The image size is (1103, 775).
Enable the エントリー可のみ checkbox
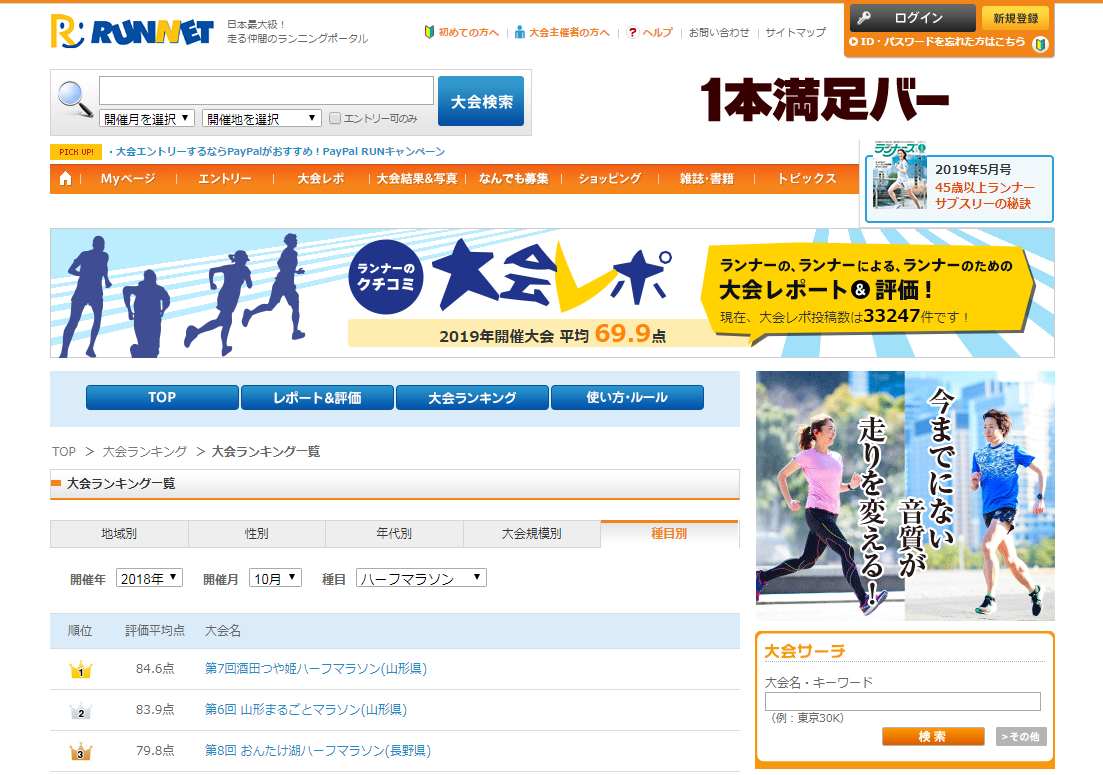pos(335,119)
